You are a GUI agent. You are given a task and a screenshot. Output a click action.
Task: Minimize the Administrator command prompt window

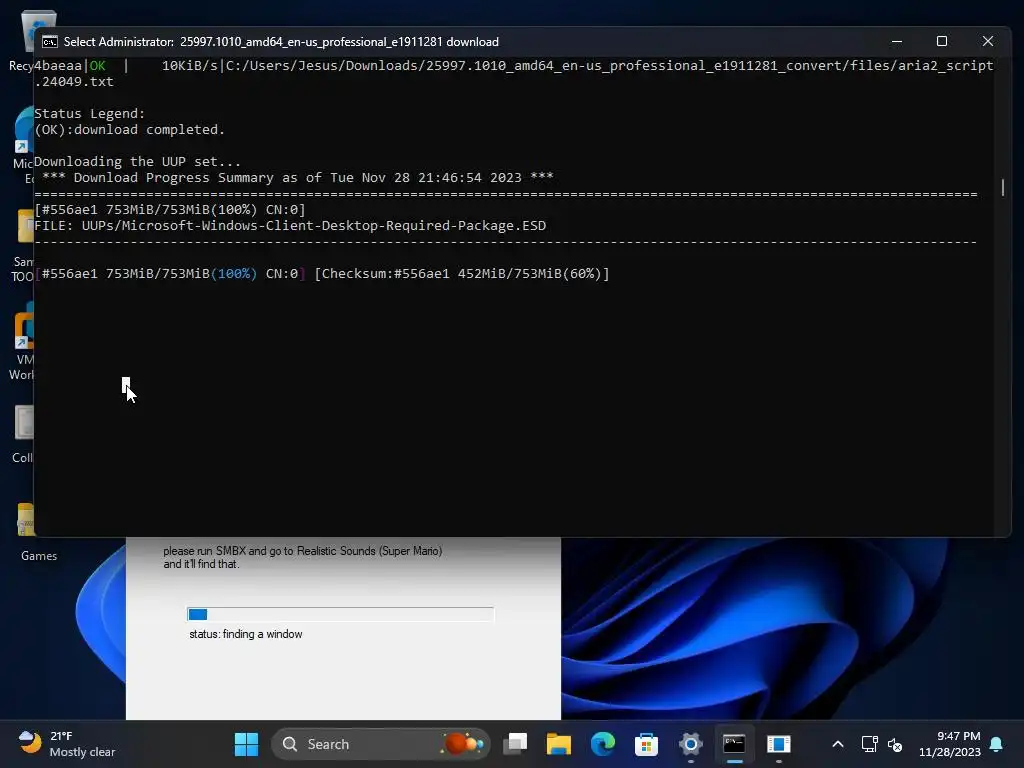click(x=897, y=41)
